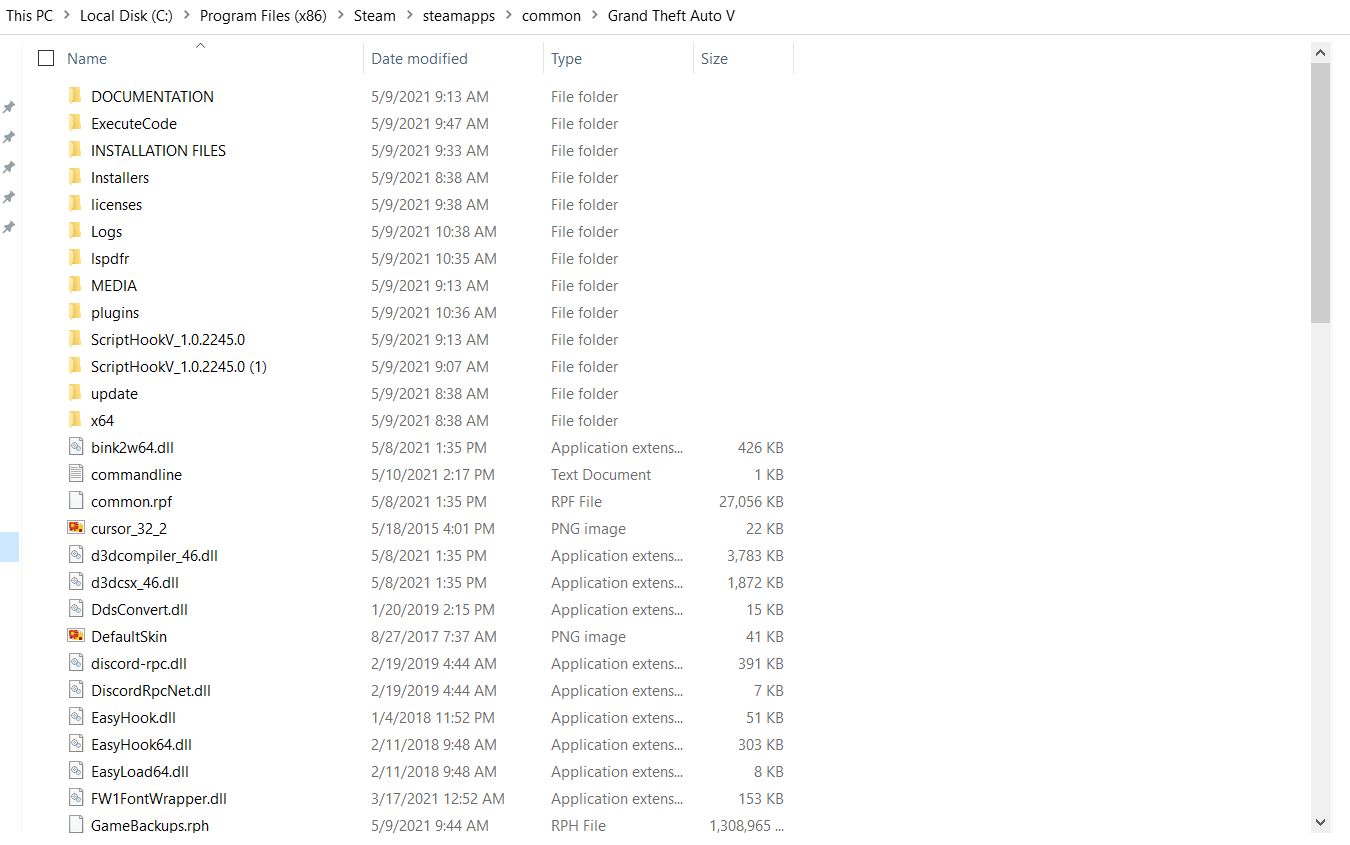Click the '1/4/2018 11:52 PM' date of EasyHook.dll
Screen dimensions: 1350x845
[433, 717]
